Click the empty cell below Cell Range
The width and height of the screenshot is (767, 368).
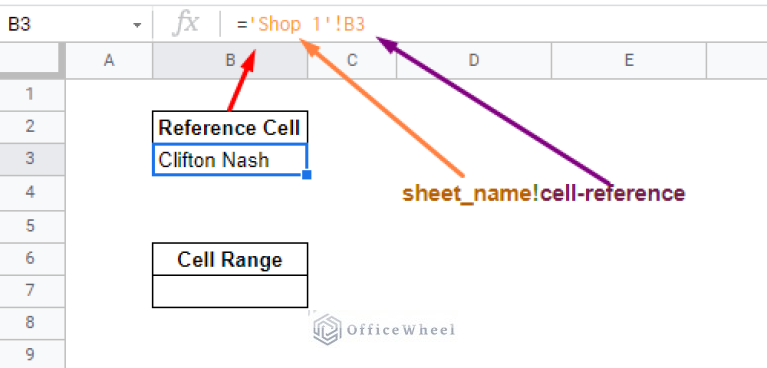tap(230, 291)
